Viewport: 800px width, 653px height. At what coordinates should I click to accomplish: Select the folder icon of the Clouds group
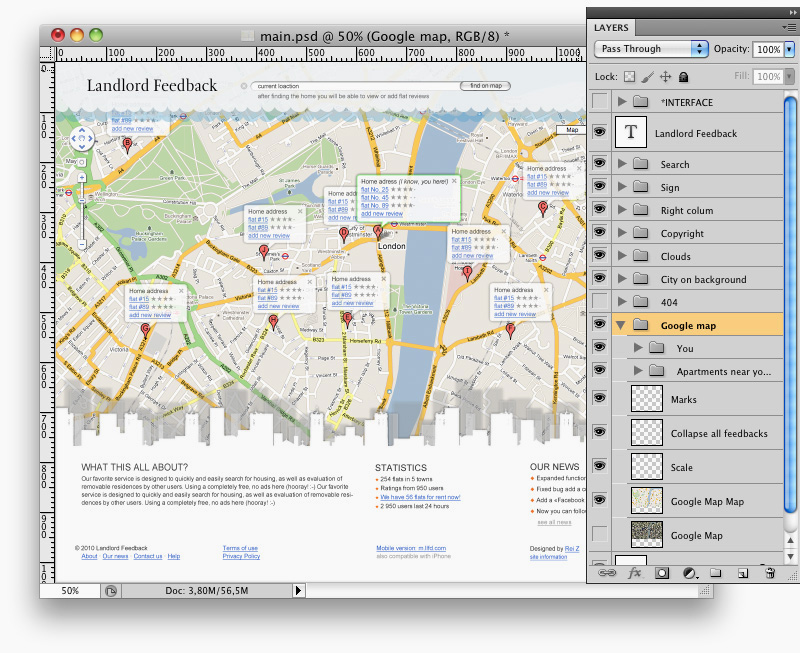click(x=641, y=256)
